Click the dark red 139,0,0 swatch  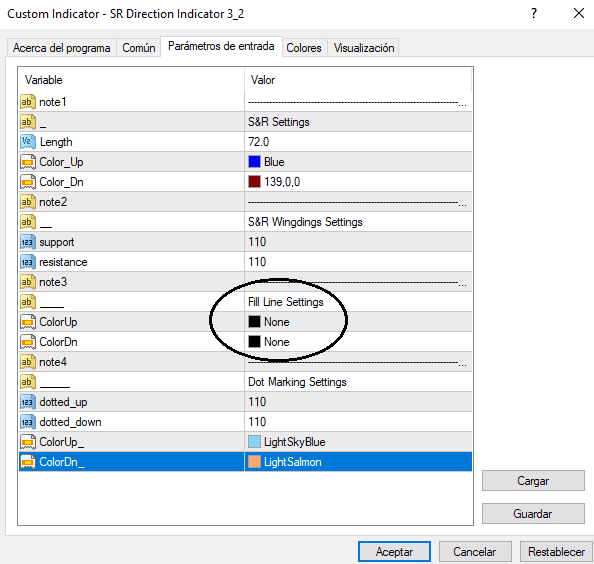[255, 182]
